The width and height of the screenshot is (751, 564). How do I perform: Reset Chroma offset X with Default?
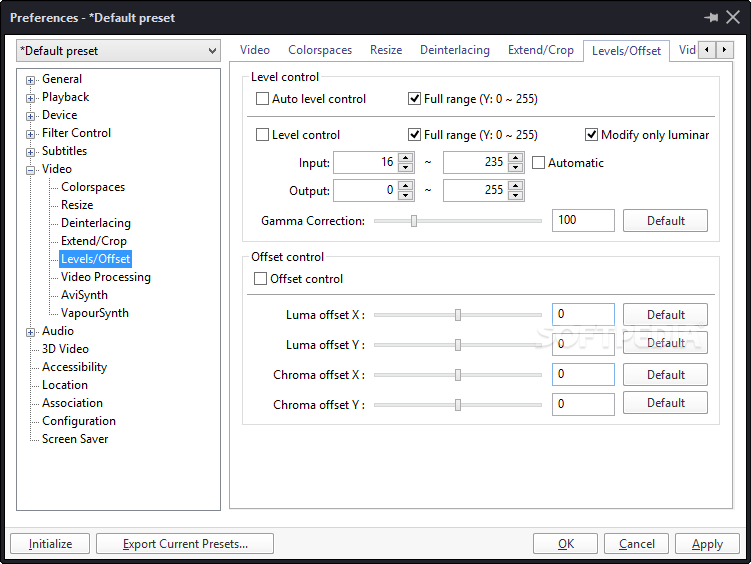point(665,374)
